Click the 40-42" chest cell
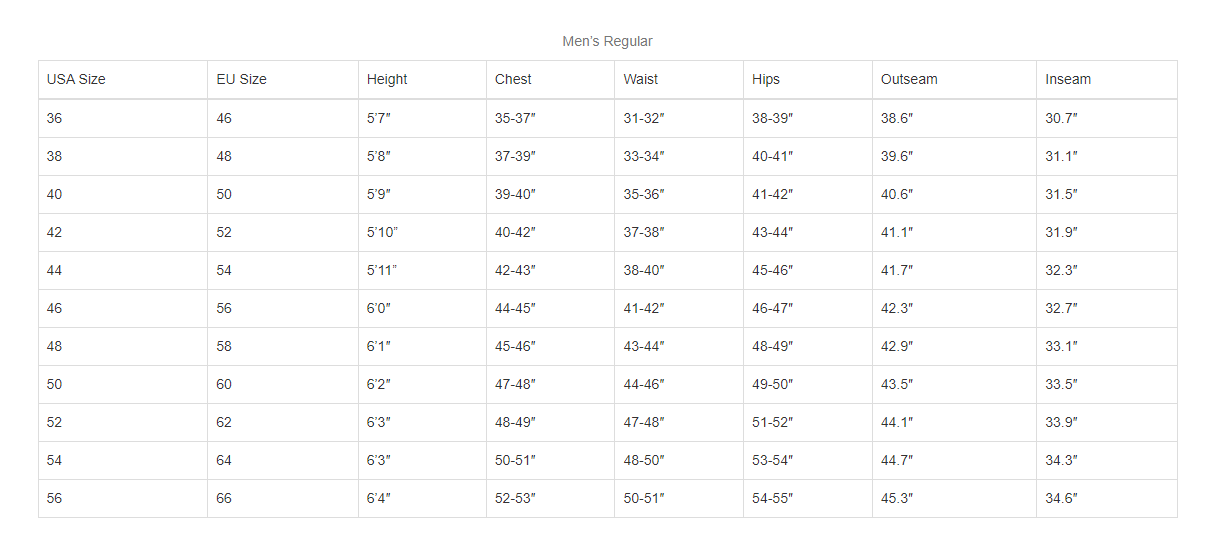Screen dimensions: 1229x553 pyautogui.click(x=515, y=232)
